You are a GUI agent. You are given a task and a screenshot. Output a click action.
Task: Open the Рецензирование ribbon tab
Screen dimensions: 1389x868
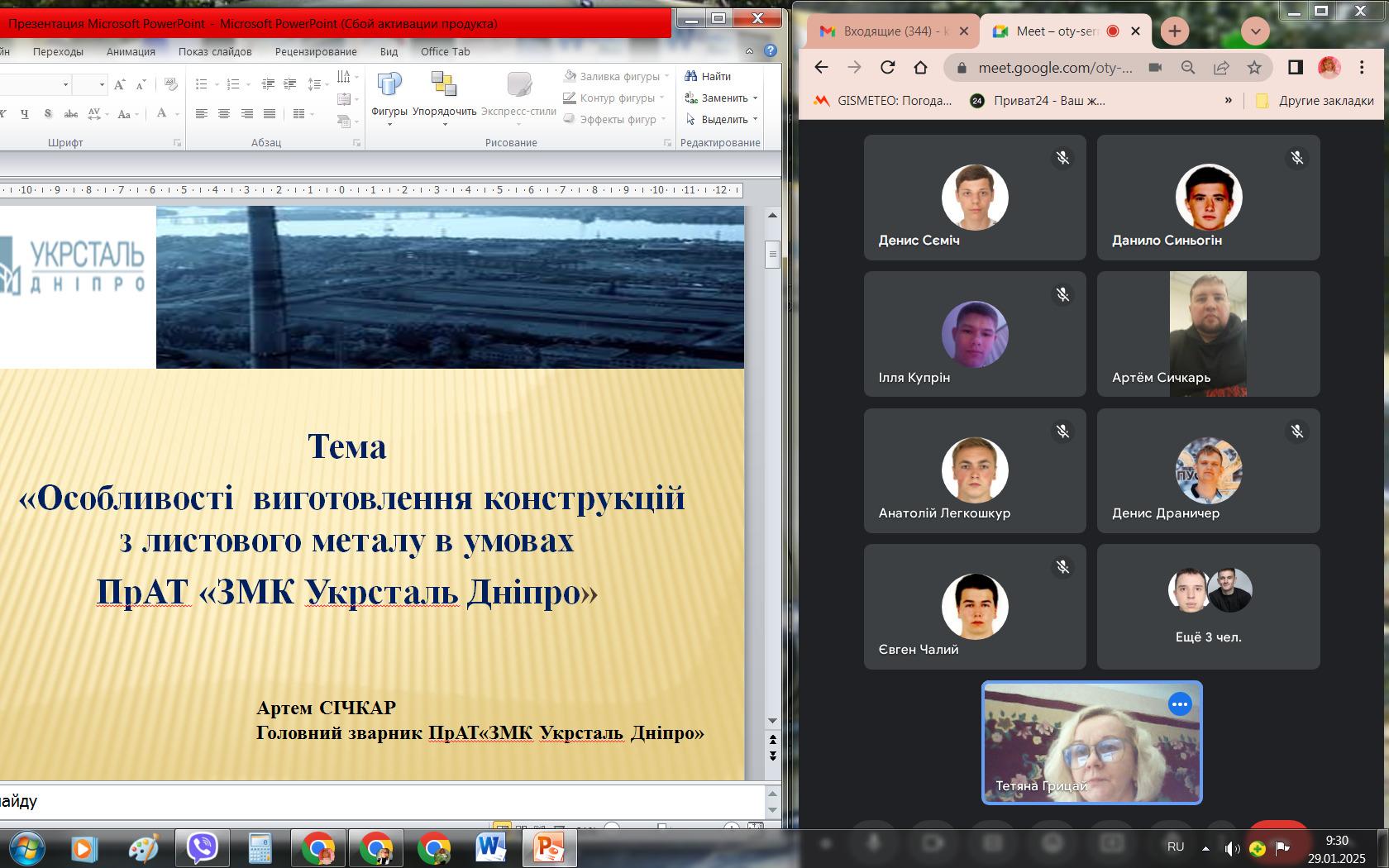[x=316, y=51]
